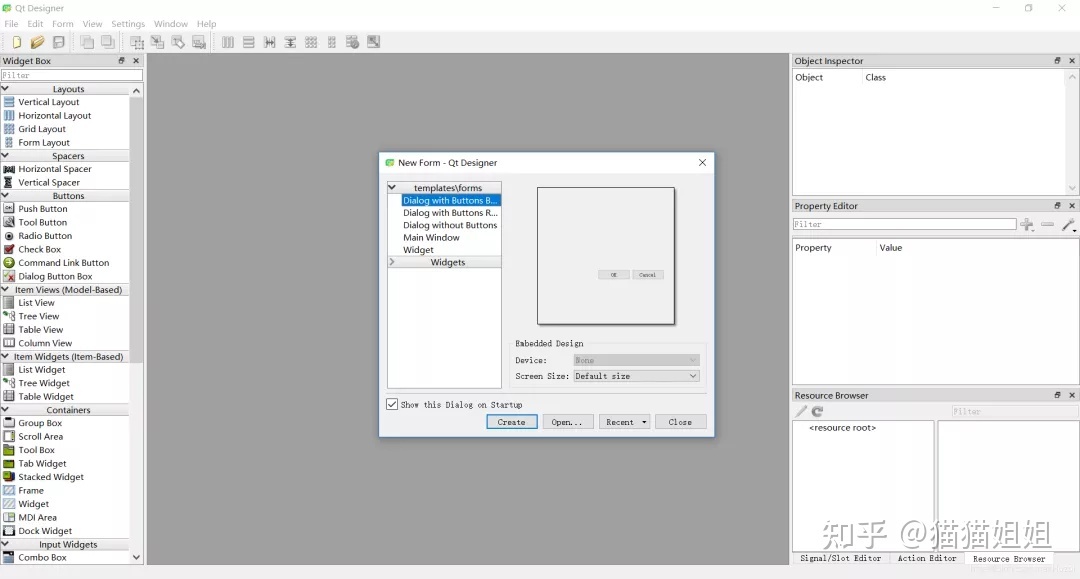
Task: Click the remove dynamic property minus icon
Action: pos(1048,224)
